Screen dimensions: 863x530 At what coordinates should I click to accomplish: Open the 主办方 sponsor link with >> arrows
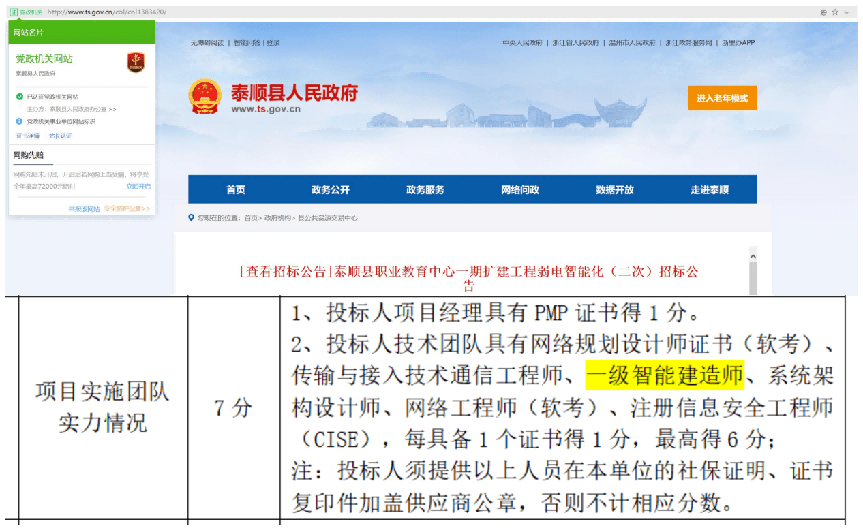pyautogui.click(x=72, y=109)
